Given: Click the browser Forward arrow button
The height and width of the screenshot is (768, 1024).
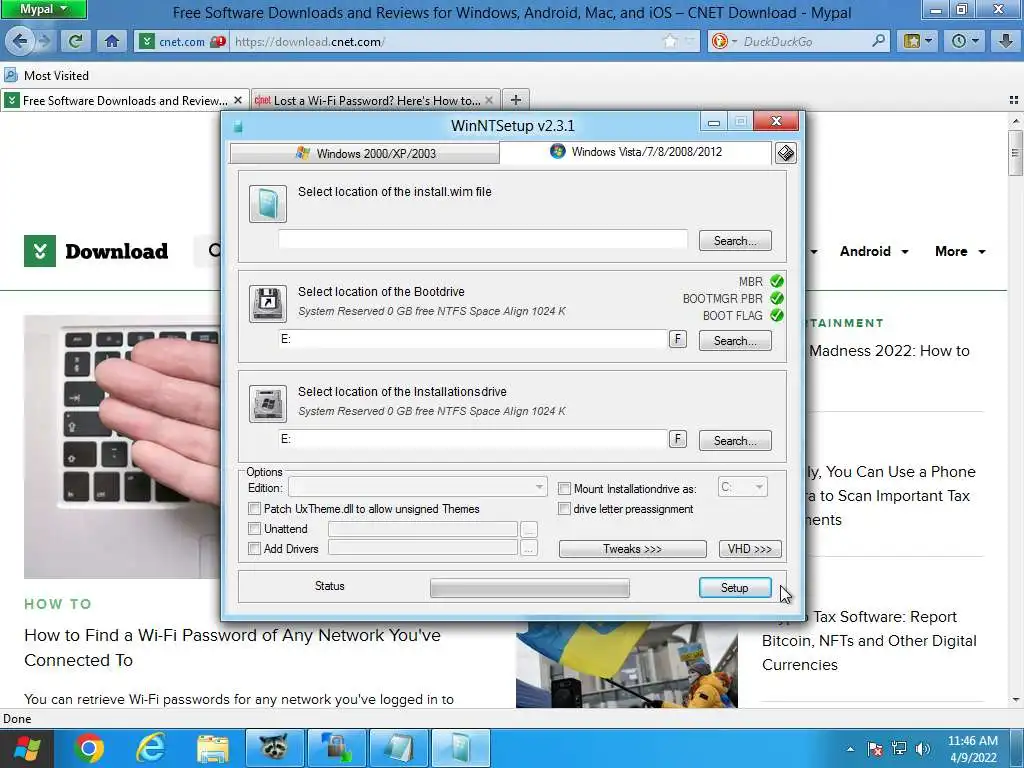Looking at the screenshot, I should (x=44, y=41).
